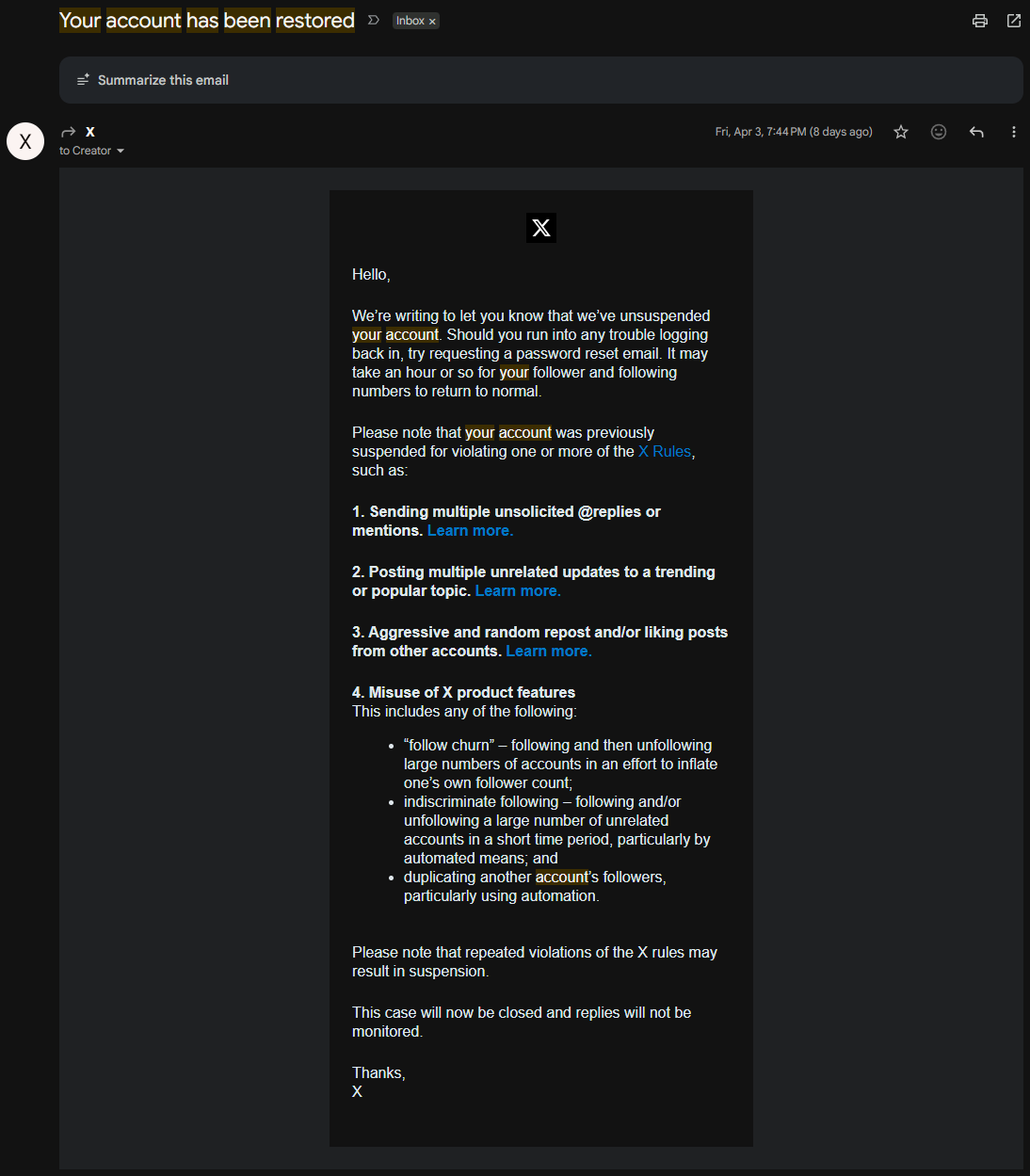Open the three-dot More options menu
The image size is (1030, 1176).
(x=1014, y=132)
